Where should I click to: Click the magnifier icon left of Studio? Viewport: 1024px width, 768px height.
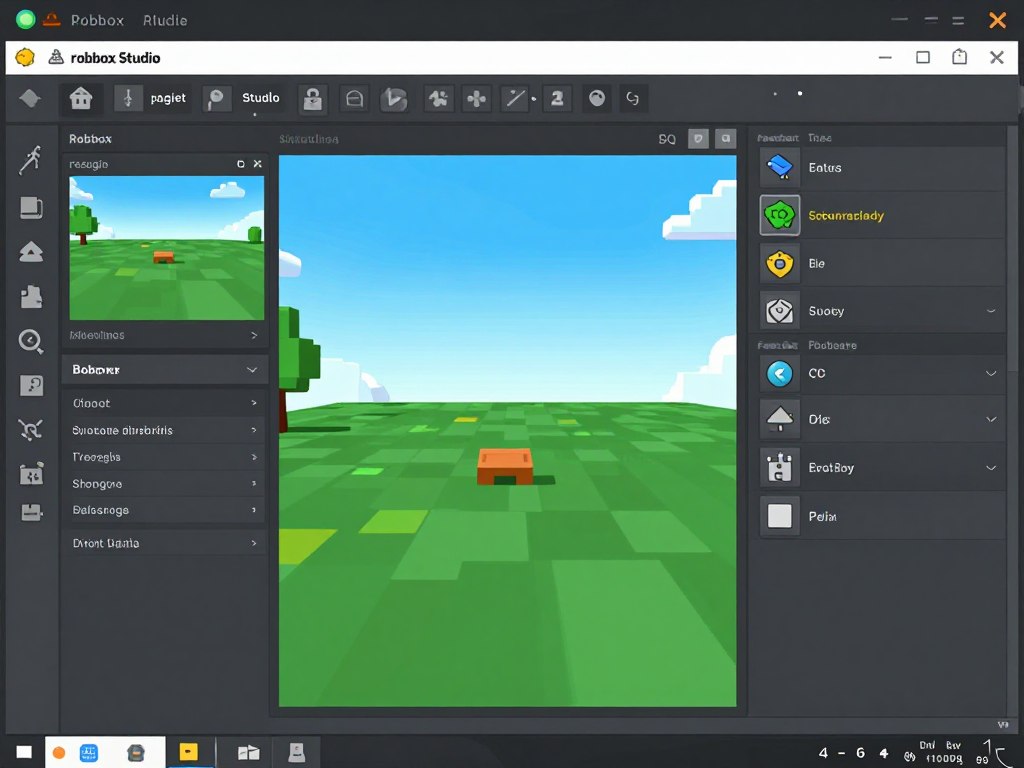tap(216, 99)
